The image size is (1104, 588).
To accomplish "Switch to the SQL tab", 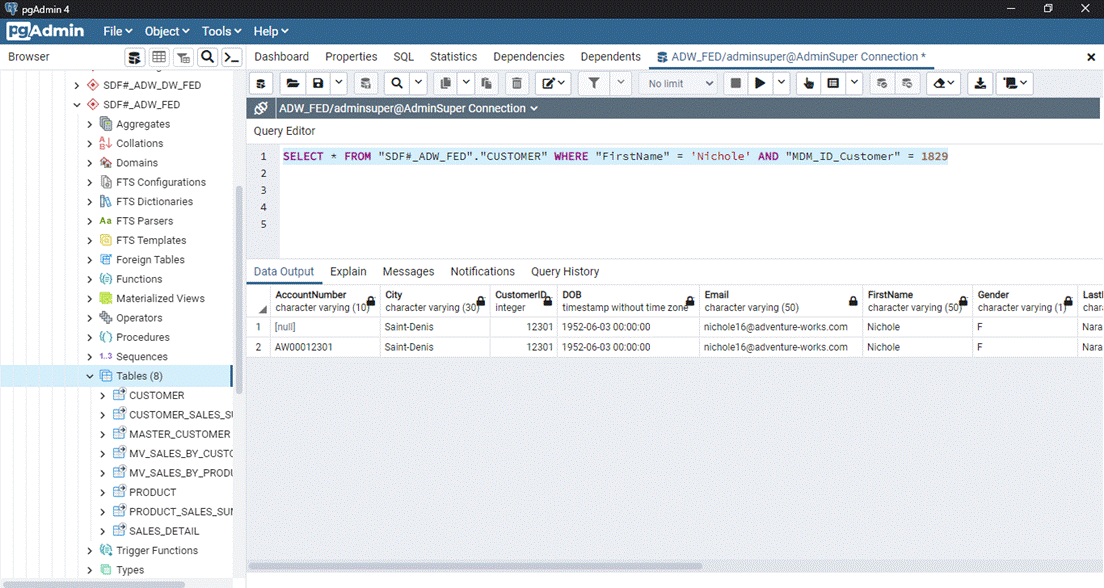I will 403,57.
